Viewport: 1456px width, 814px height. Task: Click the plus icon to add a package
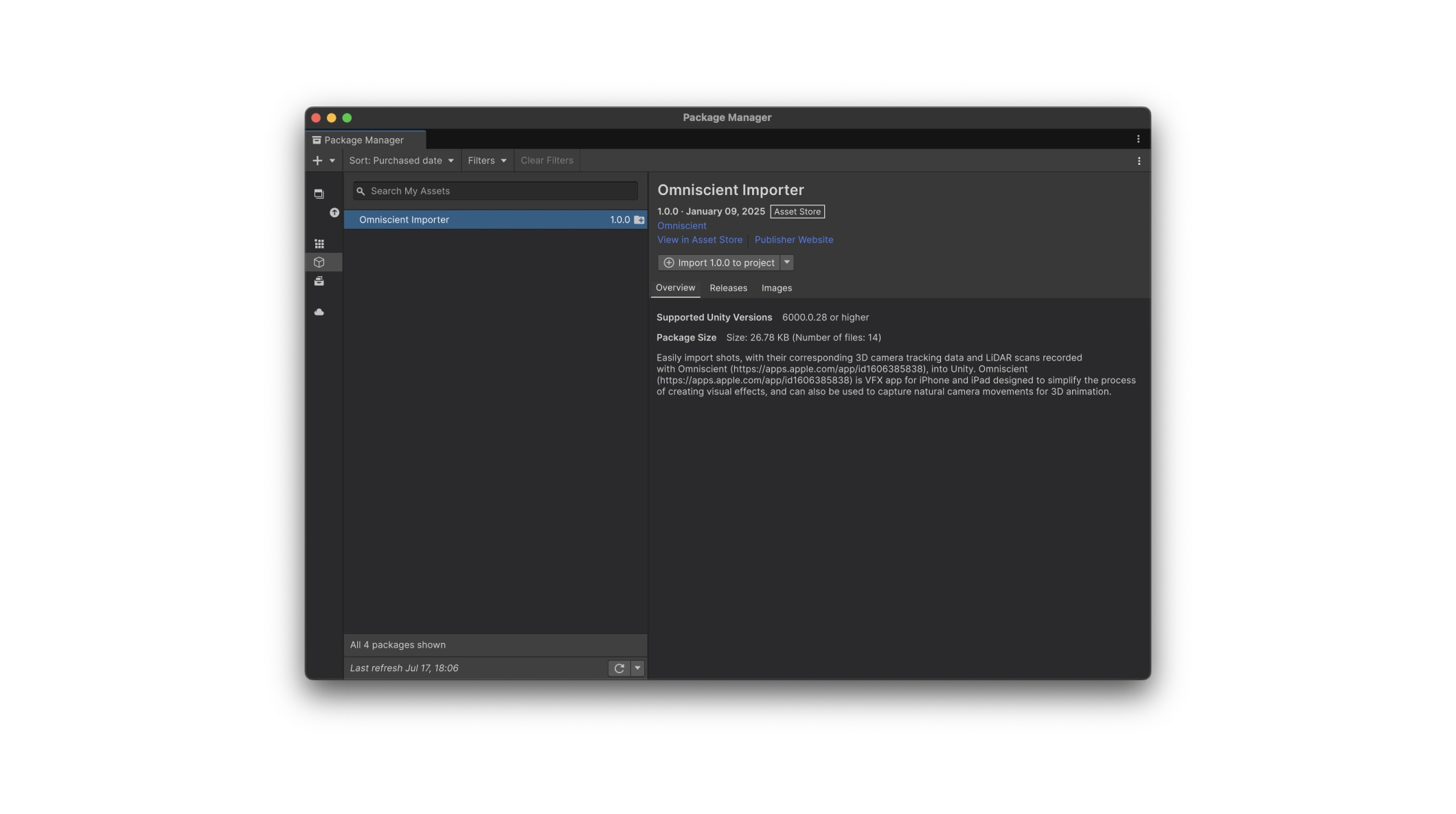tap(317, 161)
